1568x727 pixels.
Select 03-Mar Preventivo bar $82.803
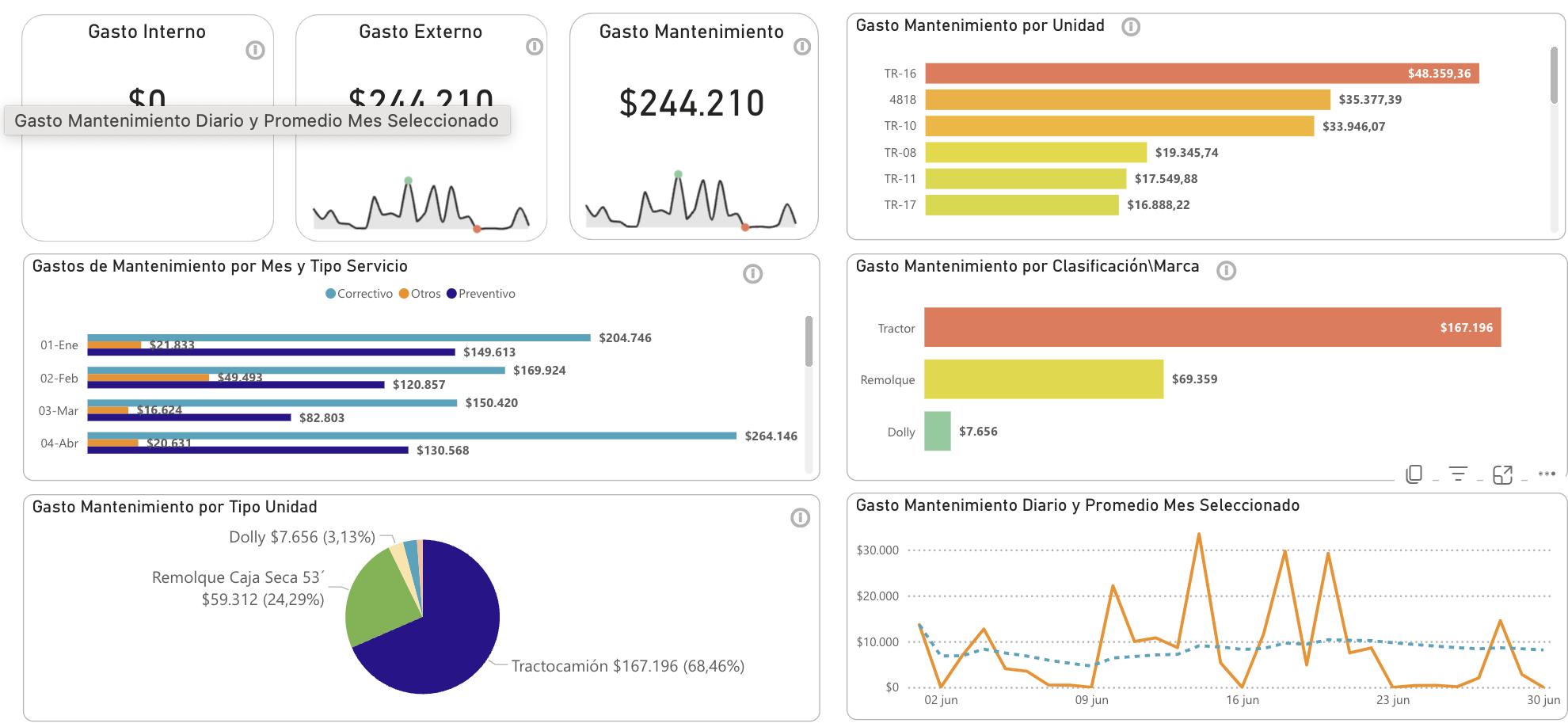(x=189, y=417)
